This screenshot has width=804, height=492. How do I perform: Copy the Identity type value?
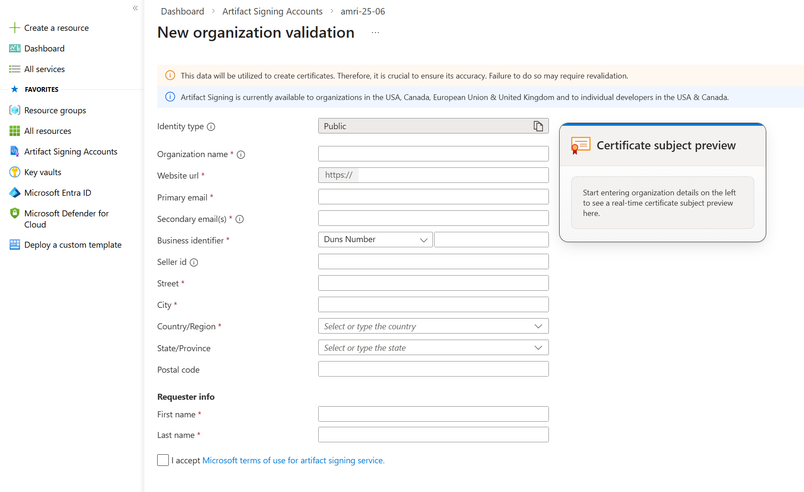pos(538,127)
